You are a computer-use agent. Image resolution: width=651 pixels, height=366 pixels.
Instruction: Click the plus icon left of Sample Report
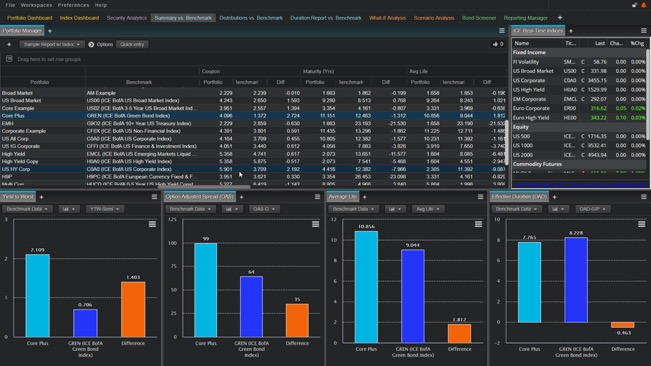coord(9,44)
